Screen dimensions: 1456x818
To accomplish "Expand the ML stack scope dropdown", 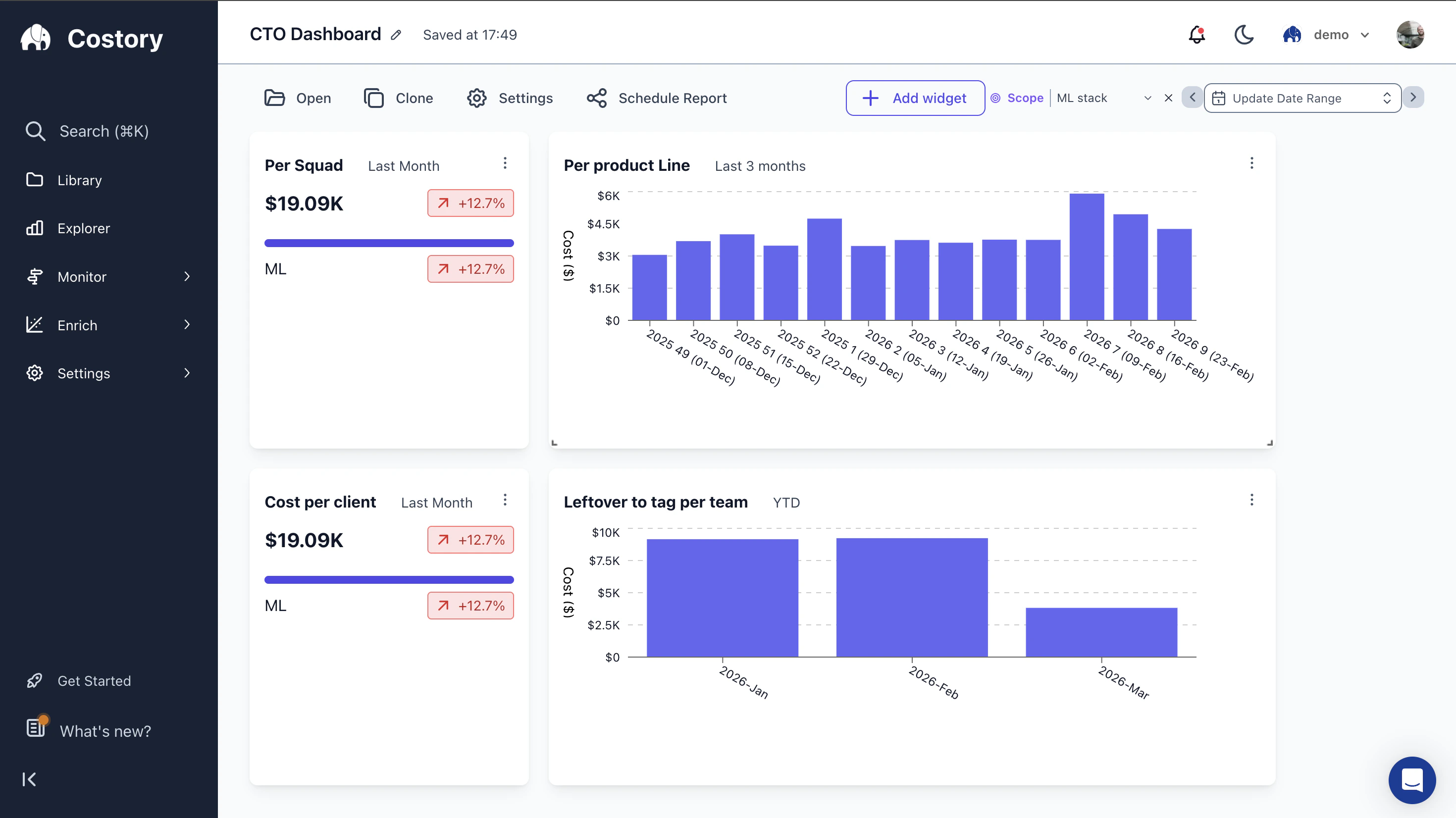I will pyautogui.click(x=1148, y=97).
